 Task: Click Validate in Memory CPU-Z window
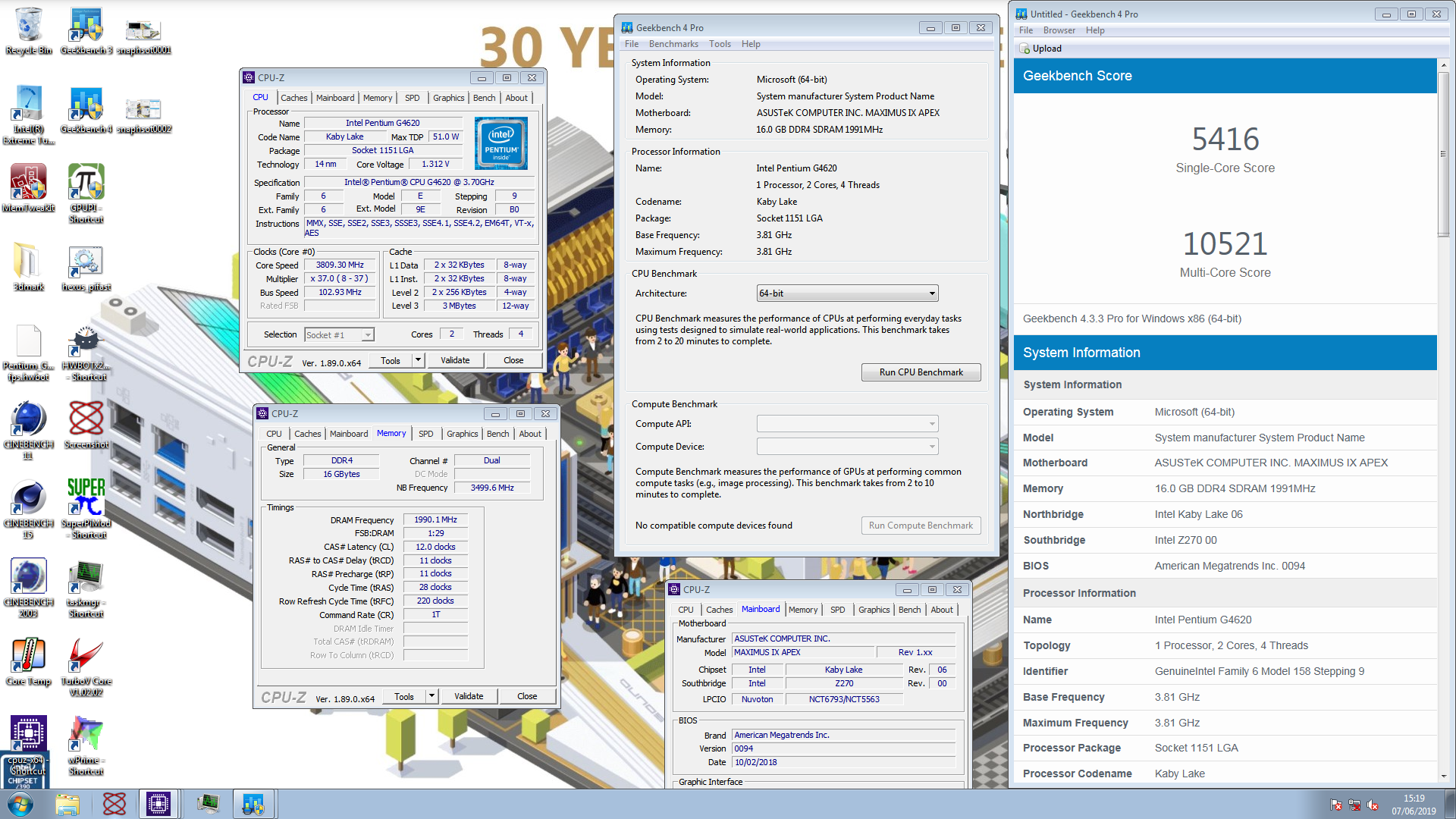(469, 697)
